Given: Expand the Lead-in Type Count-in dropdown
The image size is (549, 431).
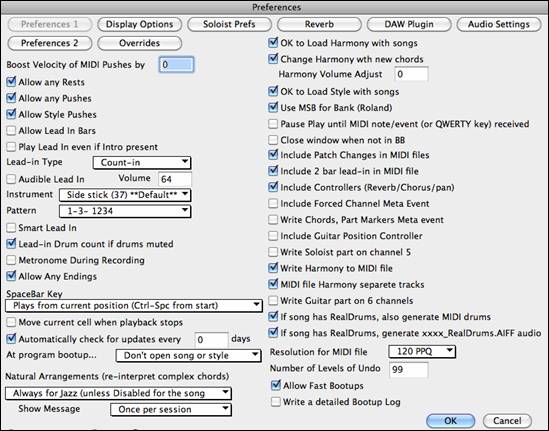Looking at the screenshot, I should [142, 162].
